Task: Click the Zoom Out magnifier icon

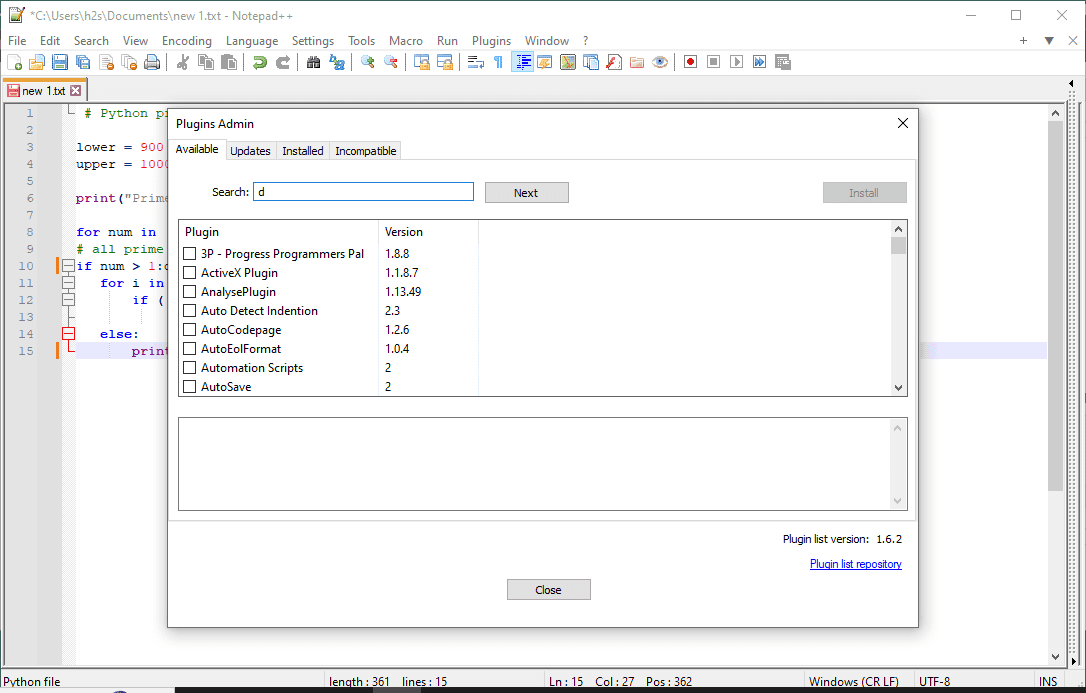Action: click(391, 62)
